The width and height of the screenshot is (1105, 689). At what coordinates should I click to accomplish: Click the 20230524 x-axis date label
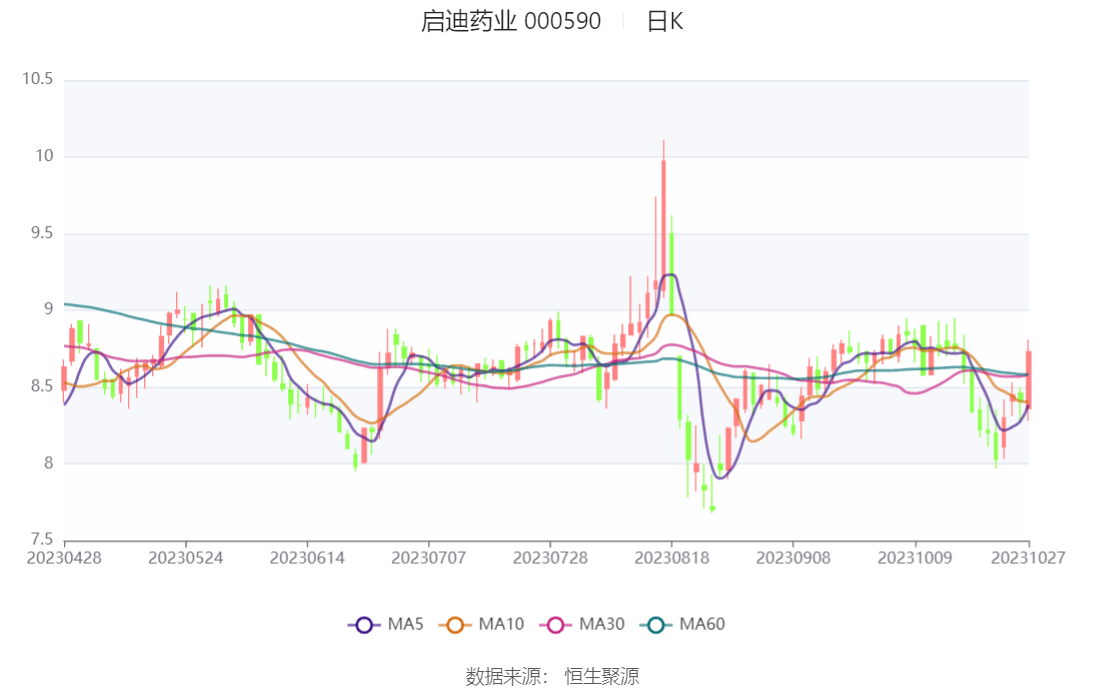(x=186, y=558)
